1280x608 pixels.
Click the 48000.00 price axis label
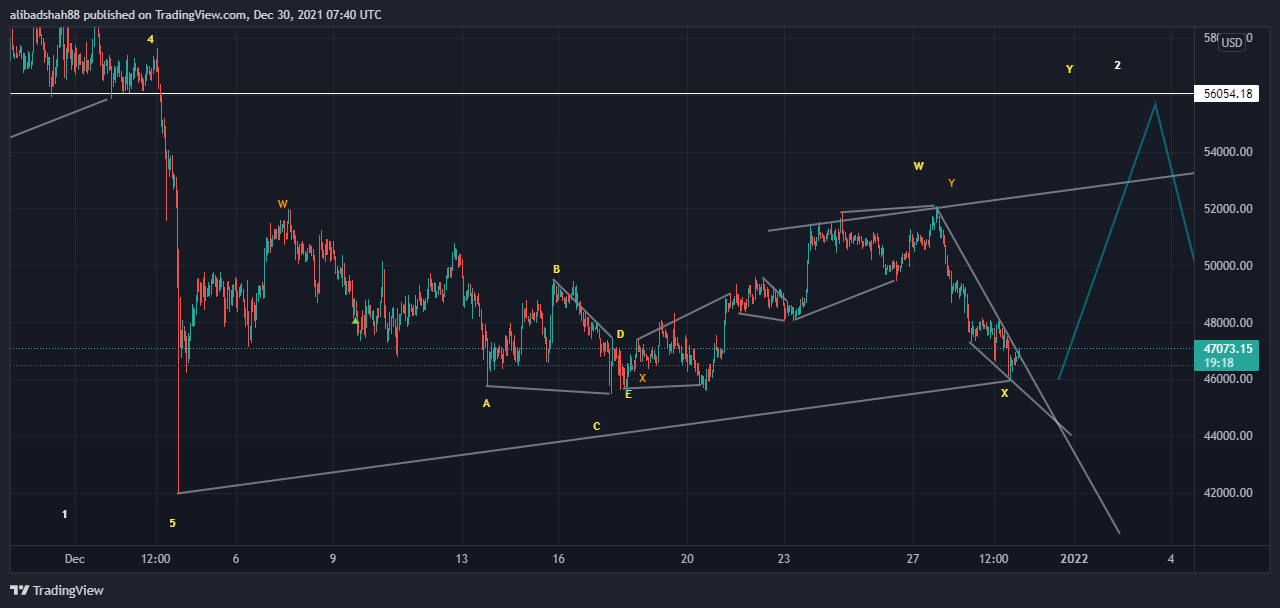(x=1227, y=323)
